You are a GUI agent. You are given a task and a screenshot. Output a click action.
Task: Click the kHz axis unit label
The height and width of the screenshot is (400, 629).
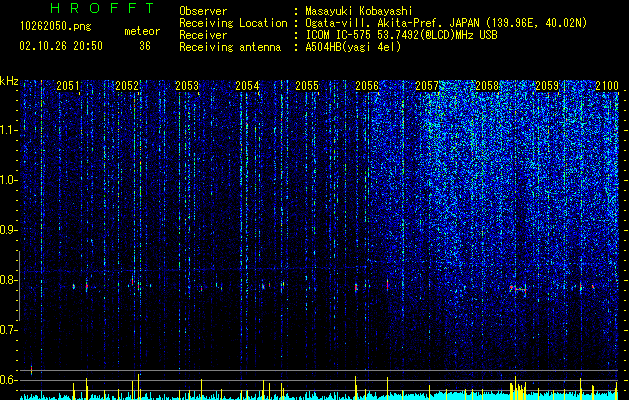(9, 81)
